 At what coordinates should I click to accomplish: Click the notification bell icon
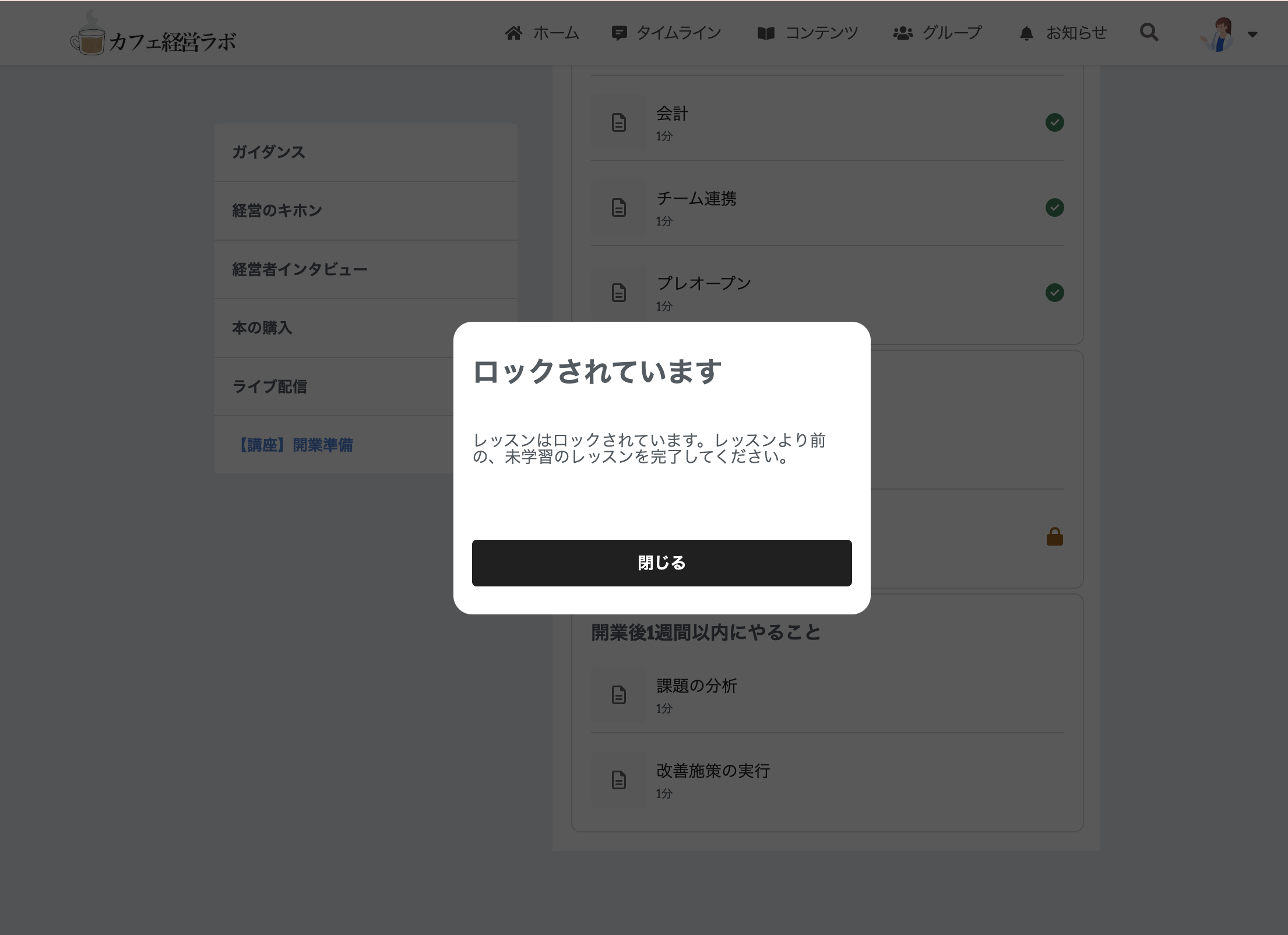coord(1026,34)
